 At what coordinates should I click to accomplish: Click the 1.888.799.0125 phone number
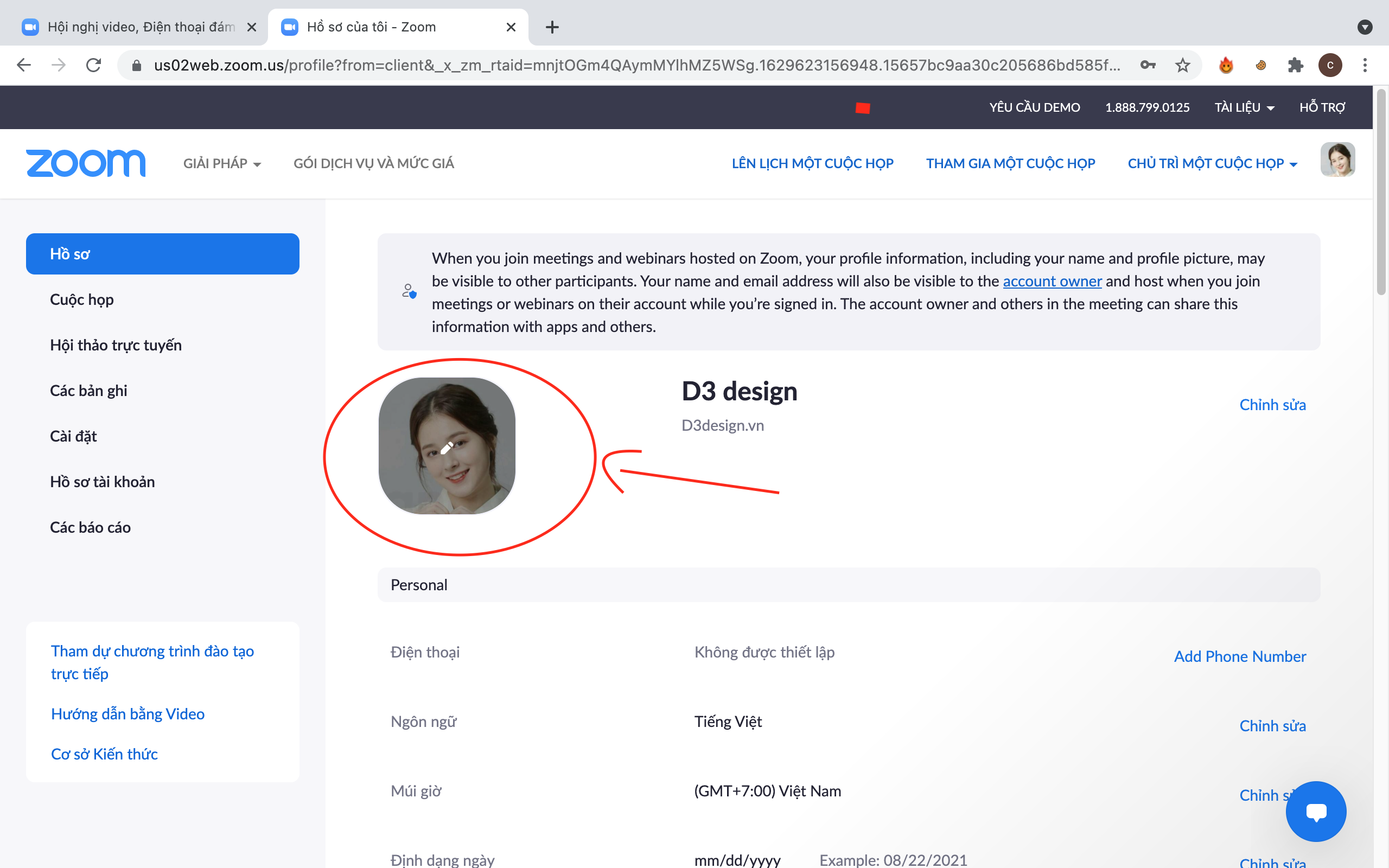tap(1147, 107)
